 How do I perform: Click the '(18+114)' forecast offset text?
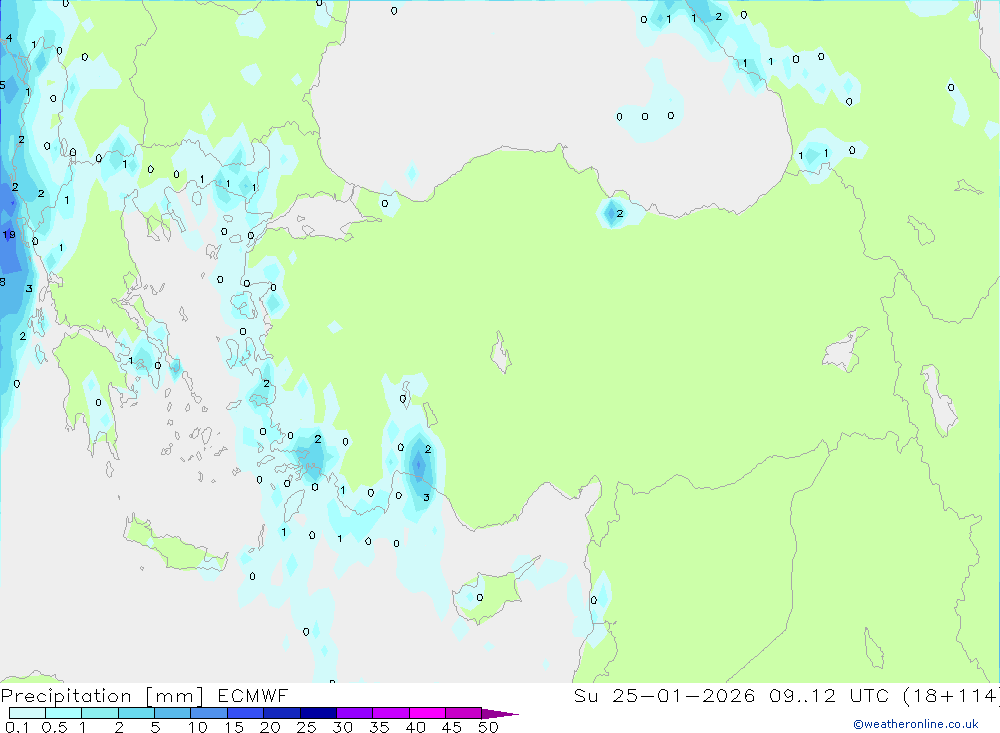point(951,695)
